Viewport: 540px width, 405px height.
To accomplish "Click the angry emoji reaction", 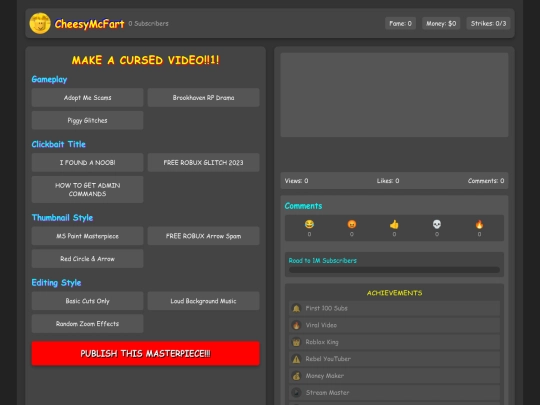I will pos(352,225).
